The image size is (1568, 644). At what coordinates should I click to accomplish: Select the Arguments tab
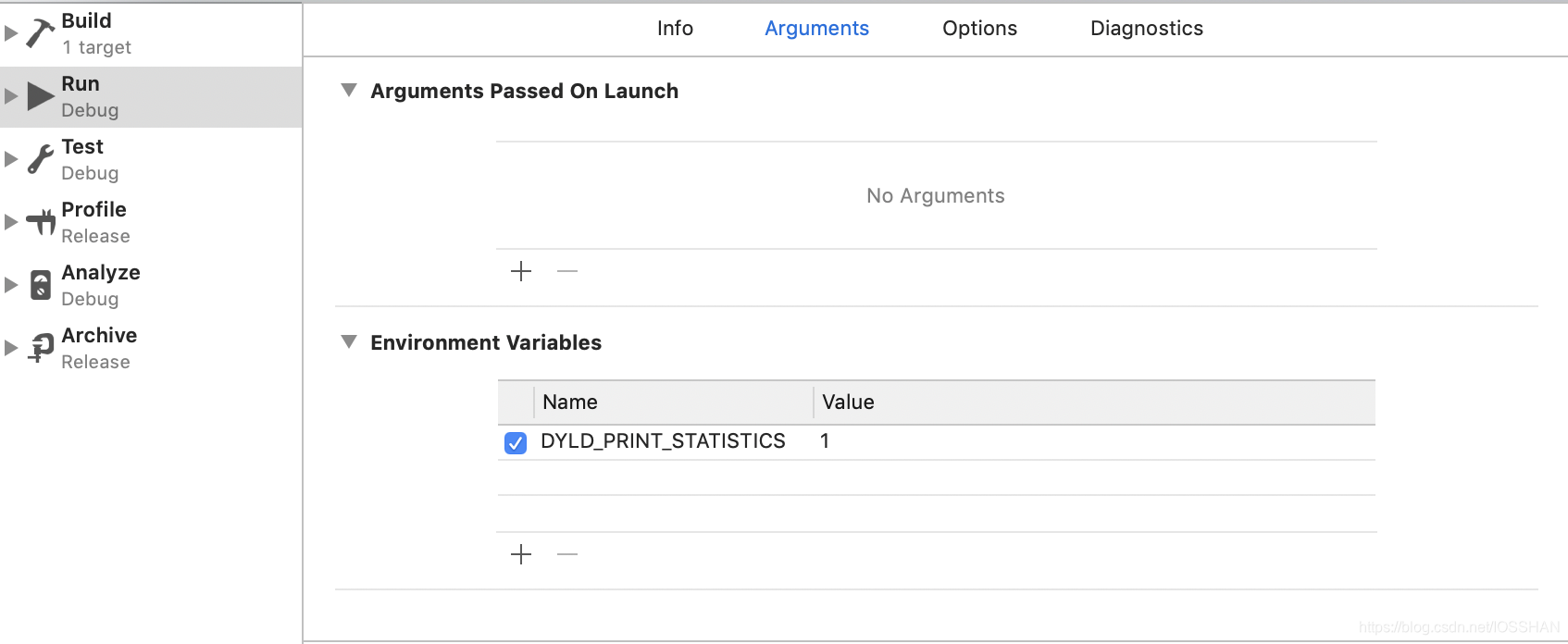pyautogui.click(x=816, y=29)
